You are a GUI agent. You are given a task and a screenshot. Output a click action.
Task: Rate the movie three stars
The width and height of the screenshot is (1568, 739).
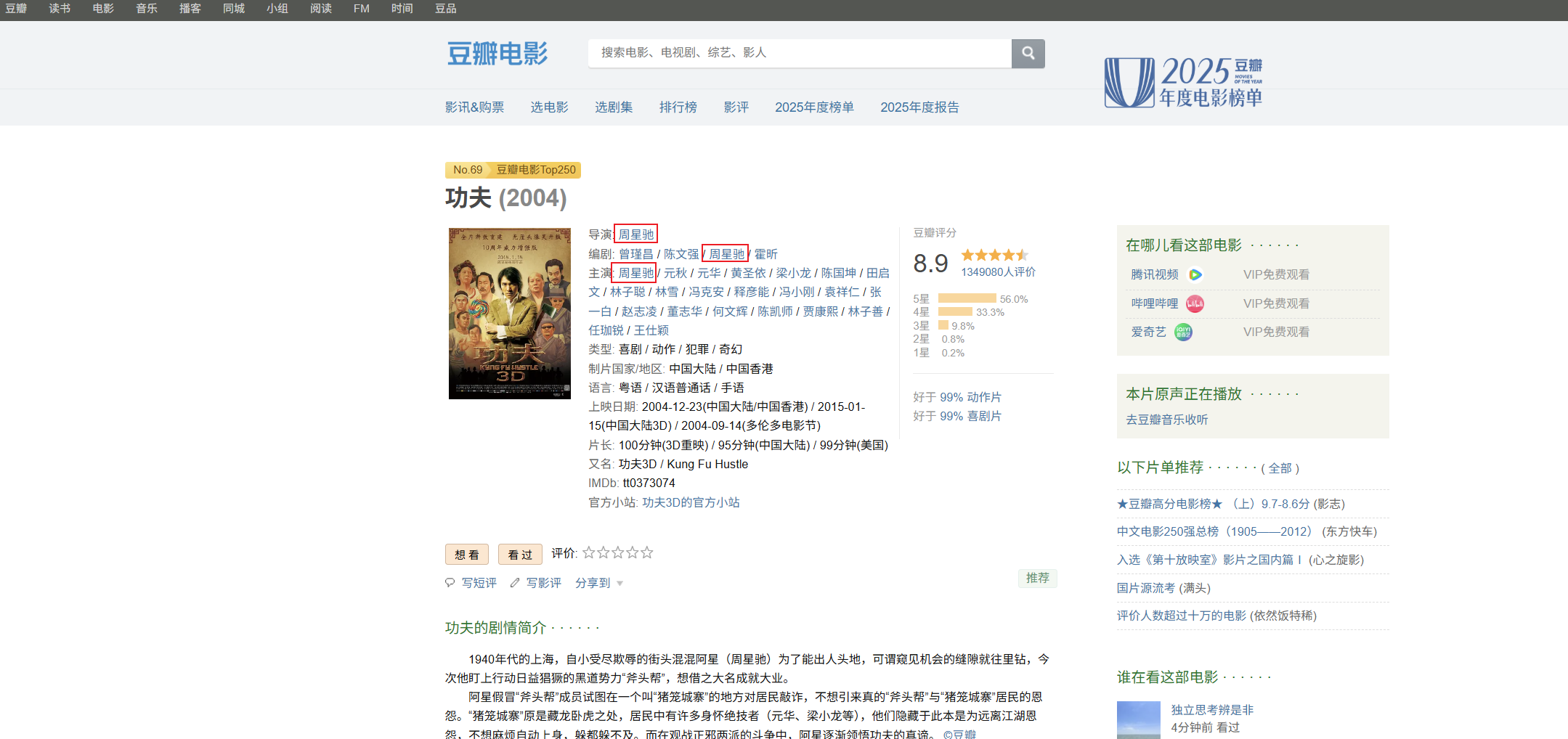pos(618,552)
